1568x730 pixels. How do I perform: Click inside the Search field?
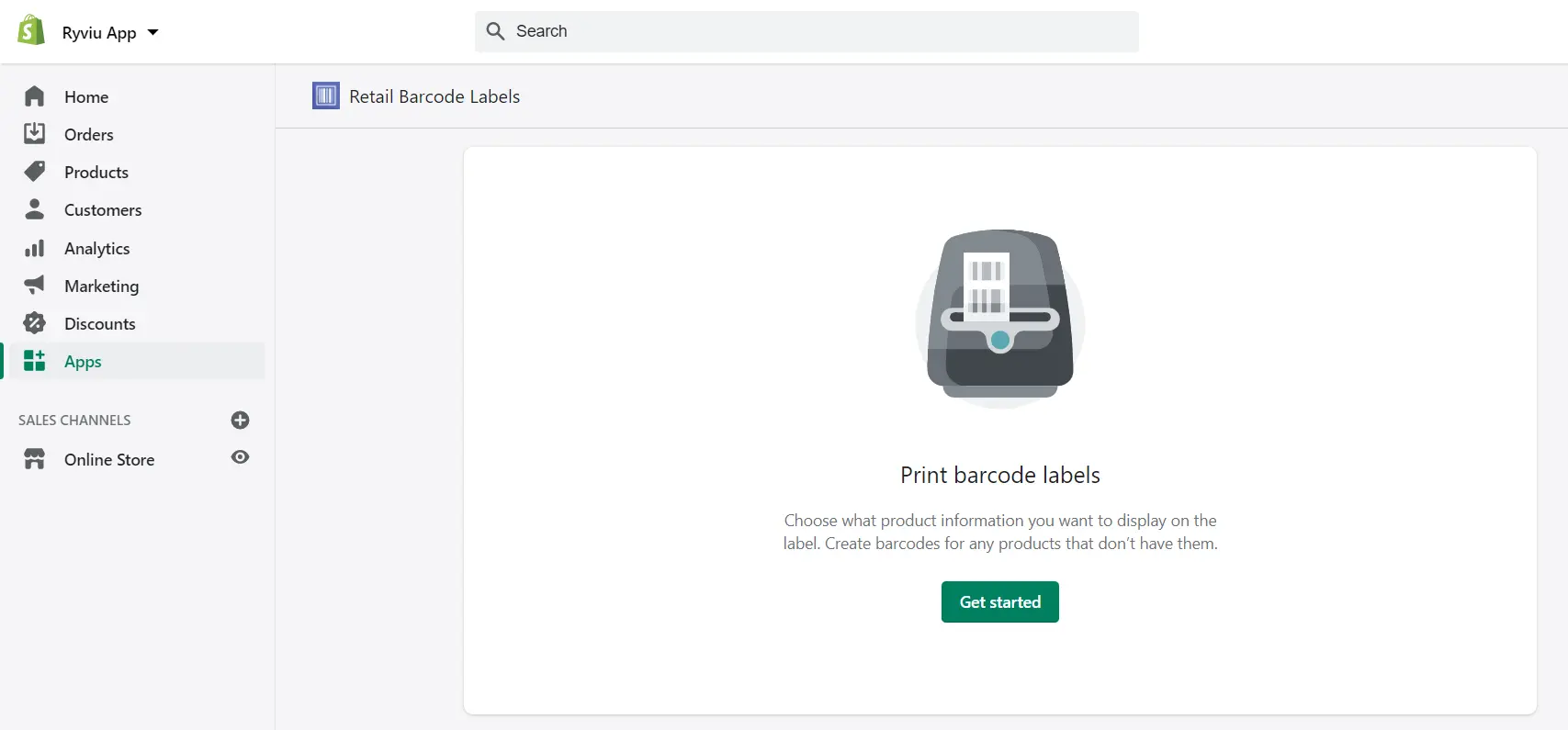click(807, 30)
